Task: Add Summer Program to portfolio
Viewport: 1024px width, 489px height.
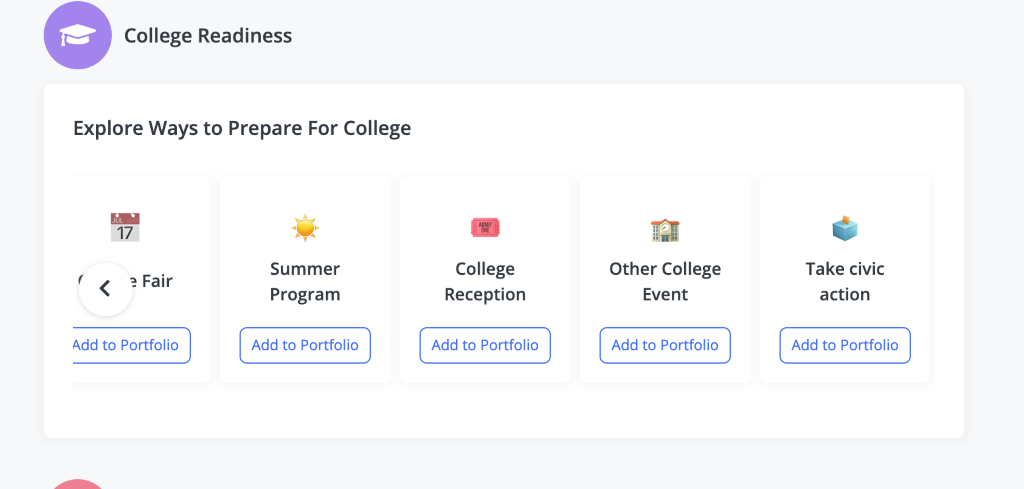Action: [x=305, y=345]
